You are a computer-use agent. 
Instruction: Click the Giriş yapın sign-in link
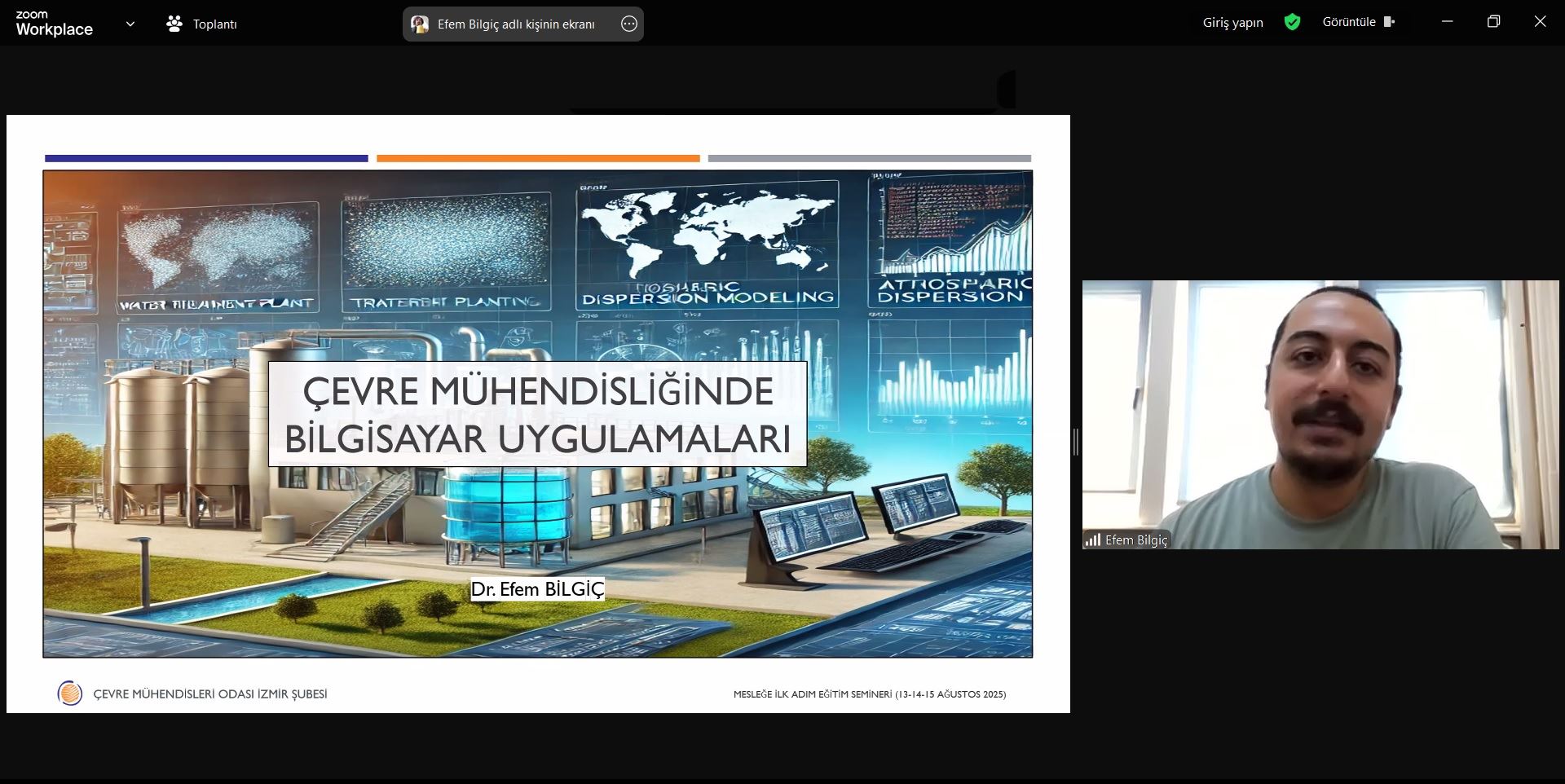pyautogui.click(x=1232, y=23)
